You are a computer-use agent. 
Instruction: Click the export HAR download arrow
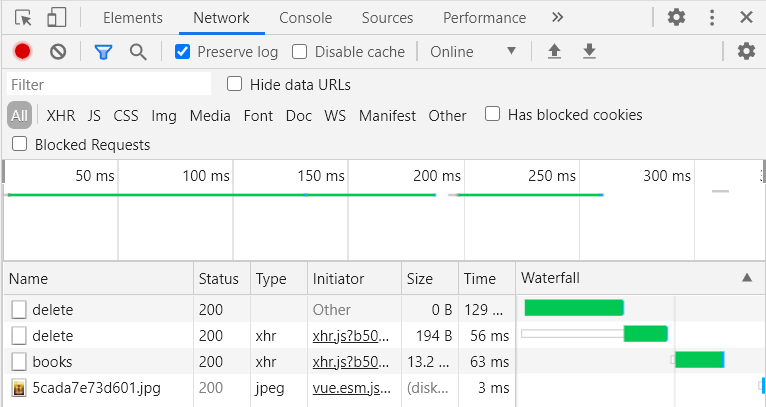(x=589, y=51)
